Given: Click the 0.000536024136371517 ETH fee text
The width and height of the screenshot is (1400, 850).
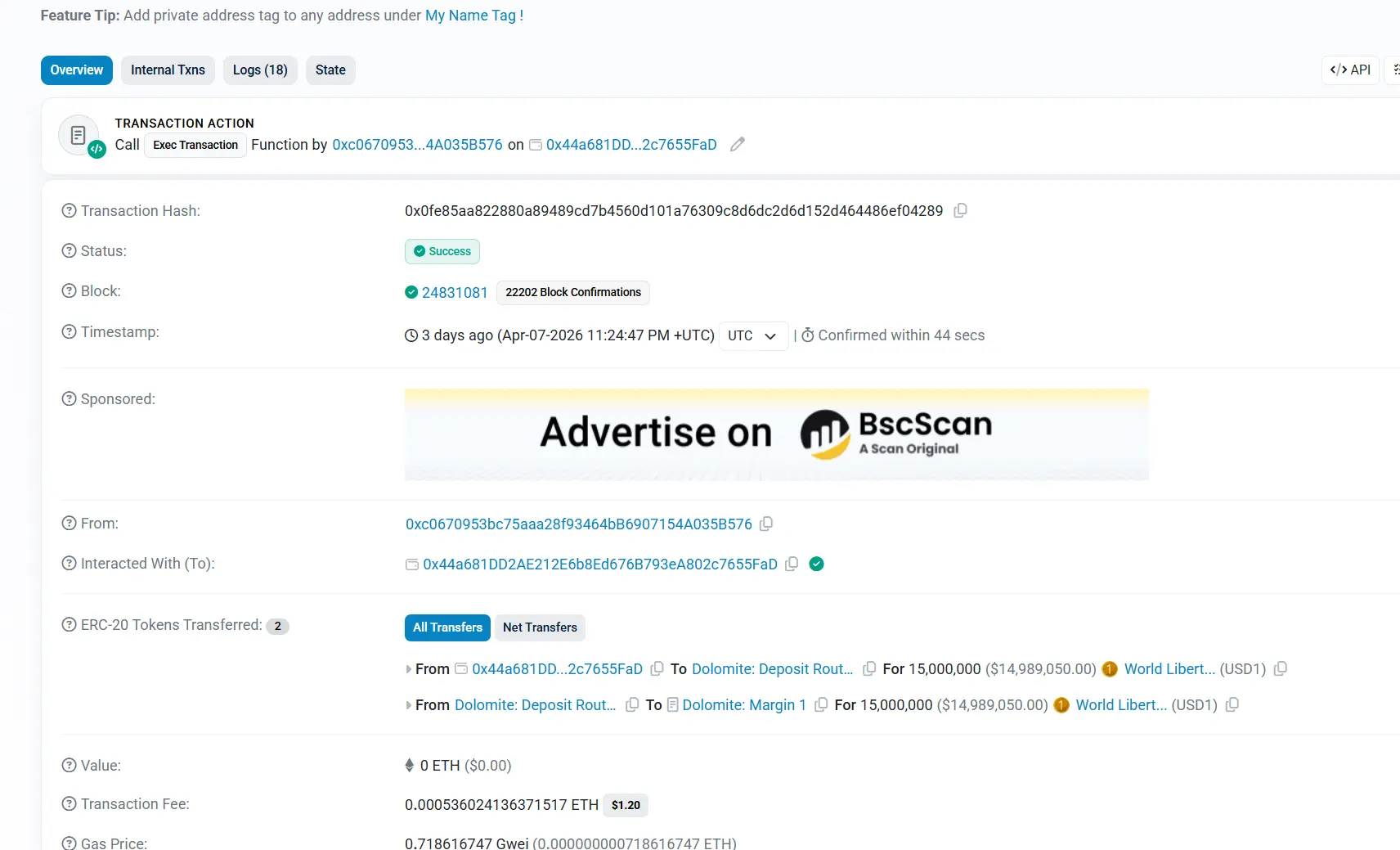Looking at the screenshot, I should pos(501,805).
